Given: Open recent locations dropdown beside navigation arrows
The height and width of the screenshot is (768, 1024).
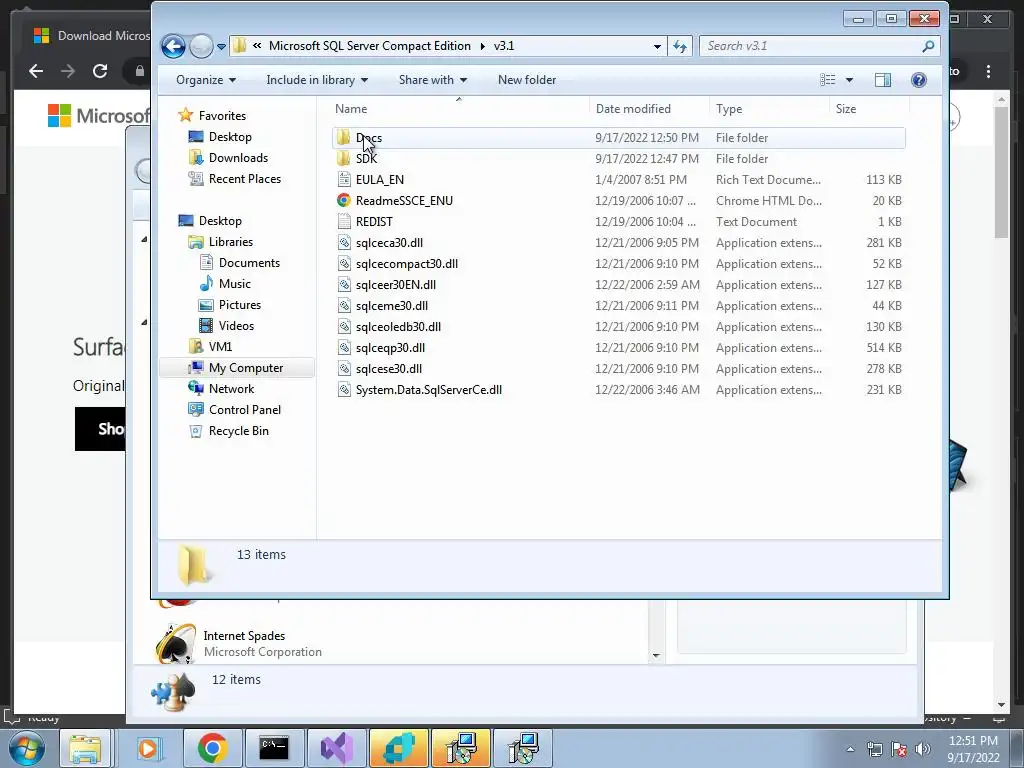Looking at the screenshot, I should [x=221, y=46].
